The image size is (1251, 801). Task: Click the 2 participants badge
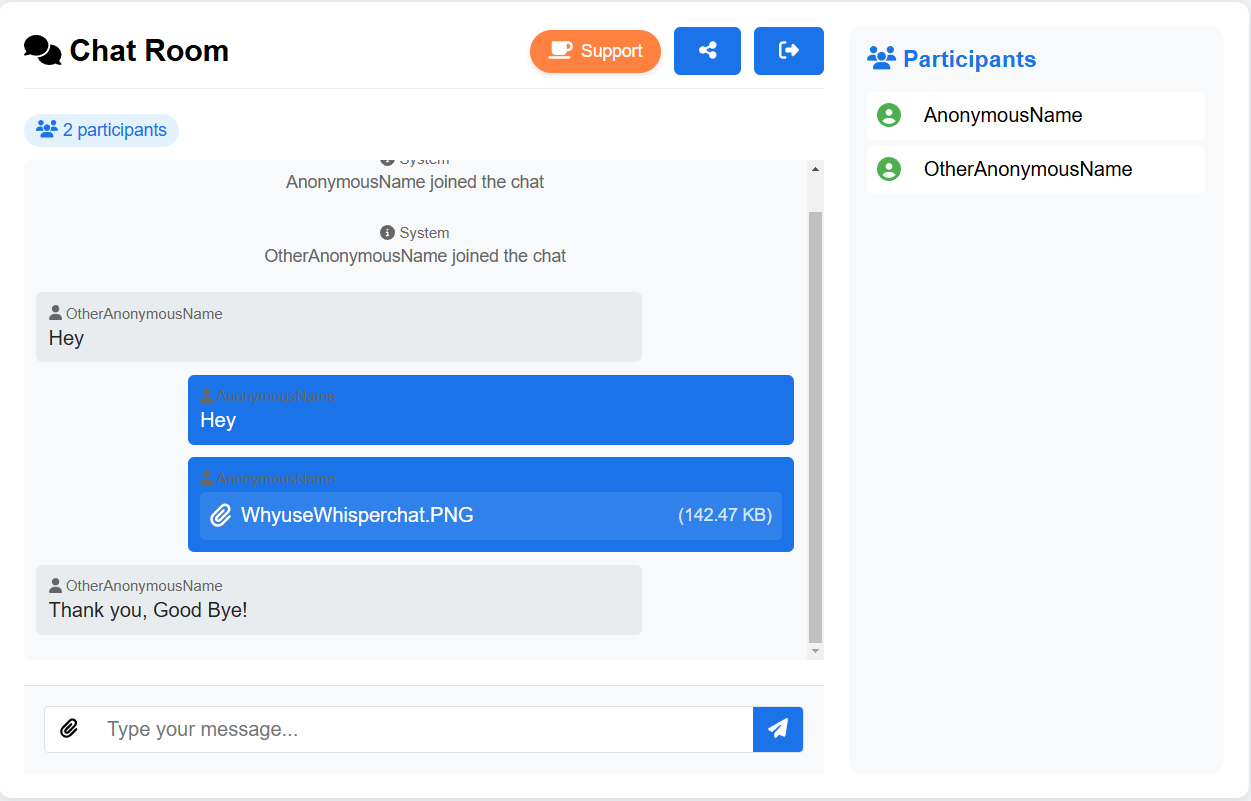(x=101, y=130)
